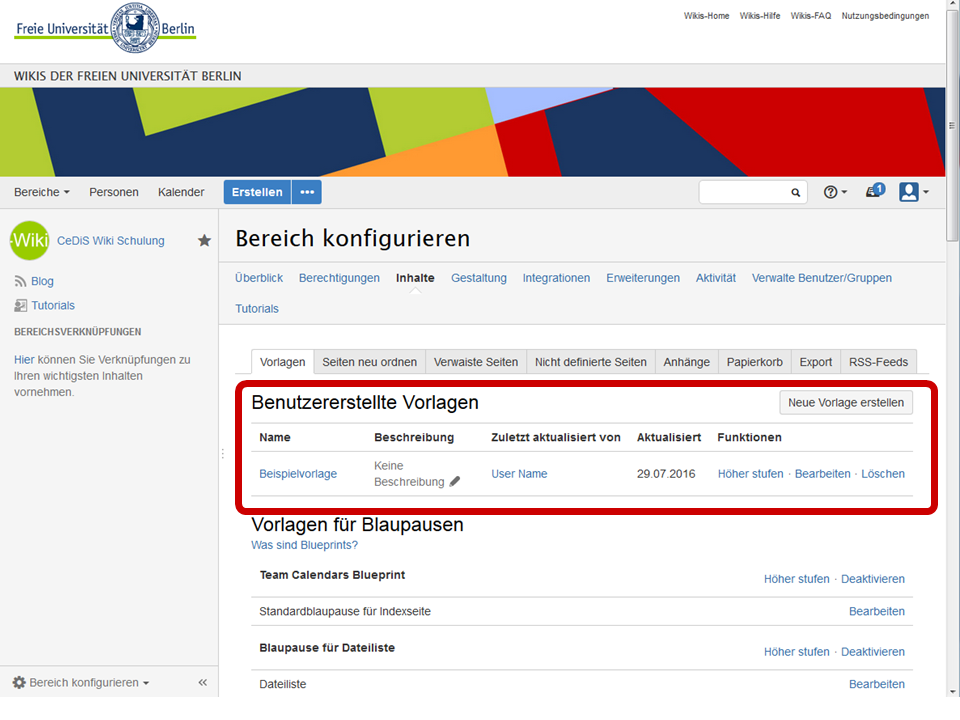
Task: Click the sidebar resize handle dots
Action: pos(222,454)
